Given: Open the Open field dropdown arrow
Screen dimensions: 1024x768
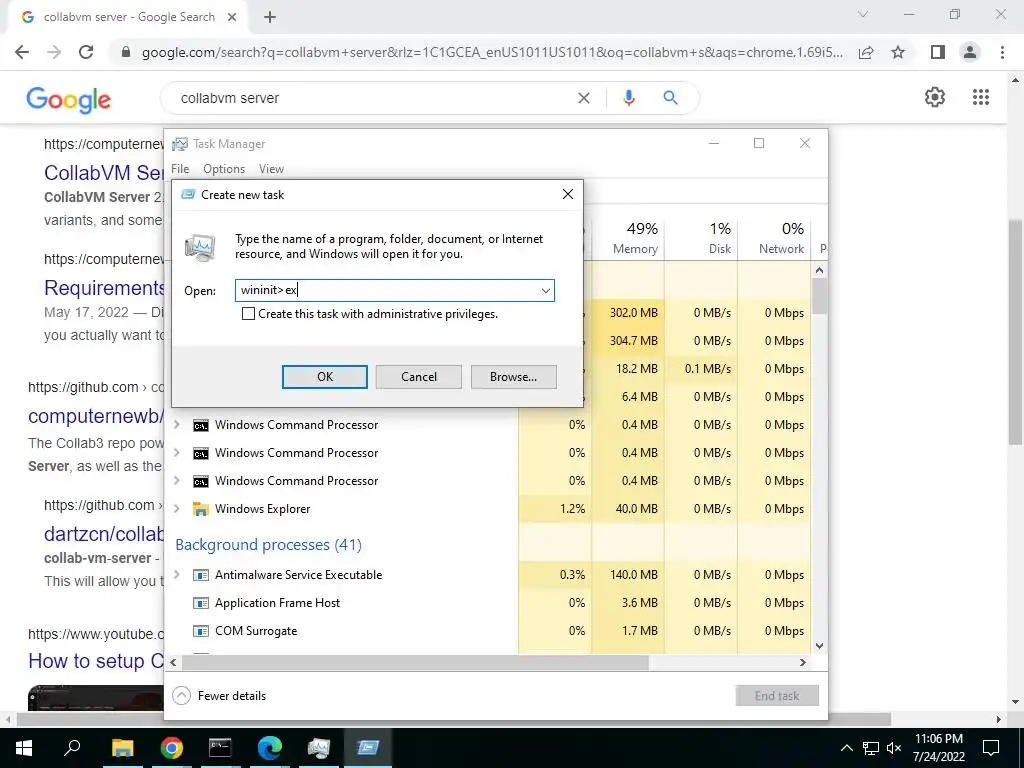Looking at the screenshot, I should [546, 291].
